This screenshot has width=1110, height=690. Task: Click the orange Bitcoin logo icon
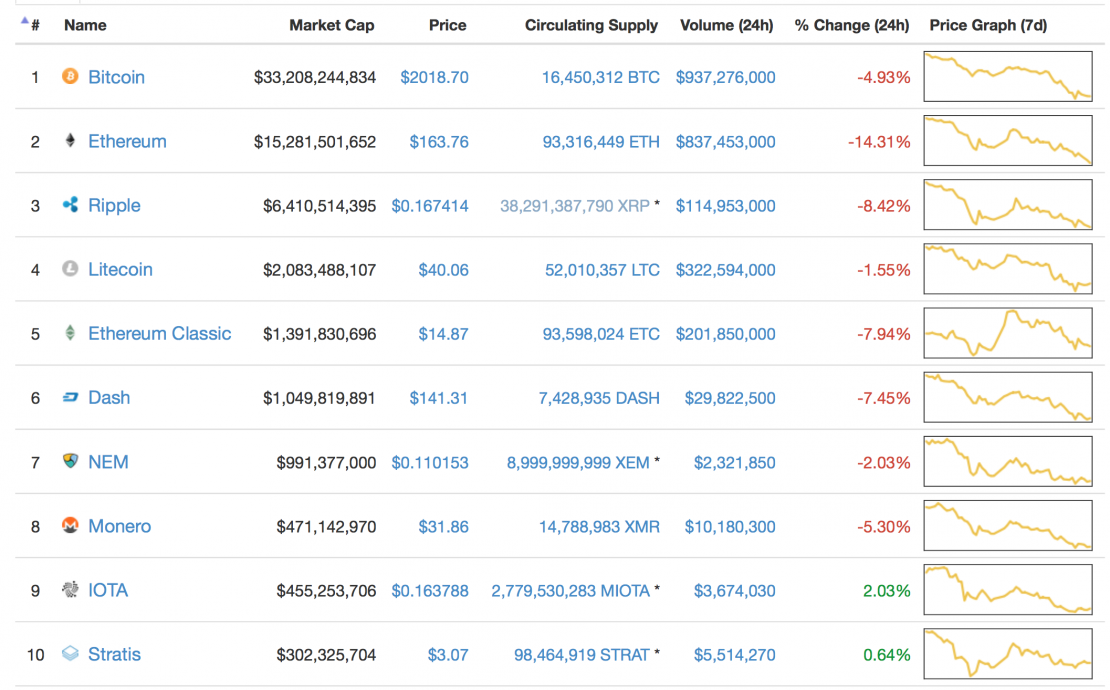tap(70, 77)
